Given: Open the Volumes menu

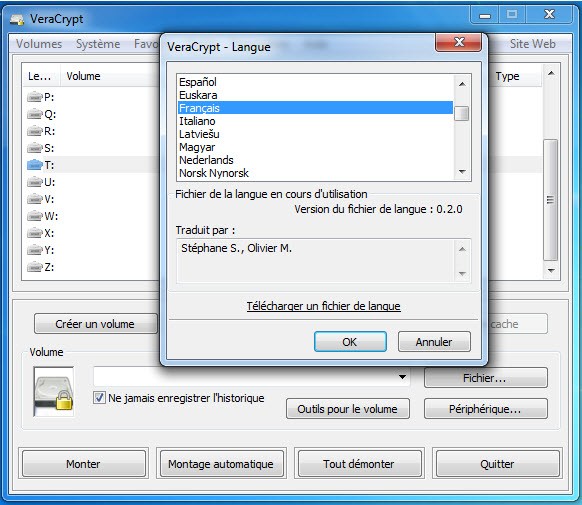Looking at the screenshot, I should [39, 44].
